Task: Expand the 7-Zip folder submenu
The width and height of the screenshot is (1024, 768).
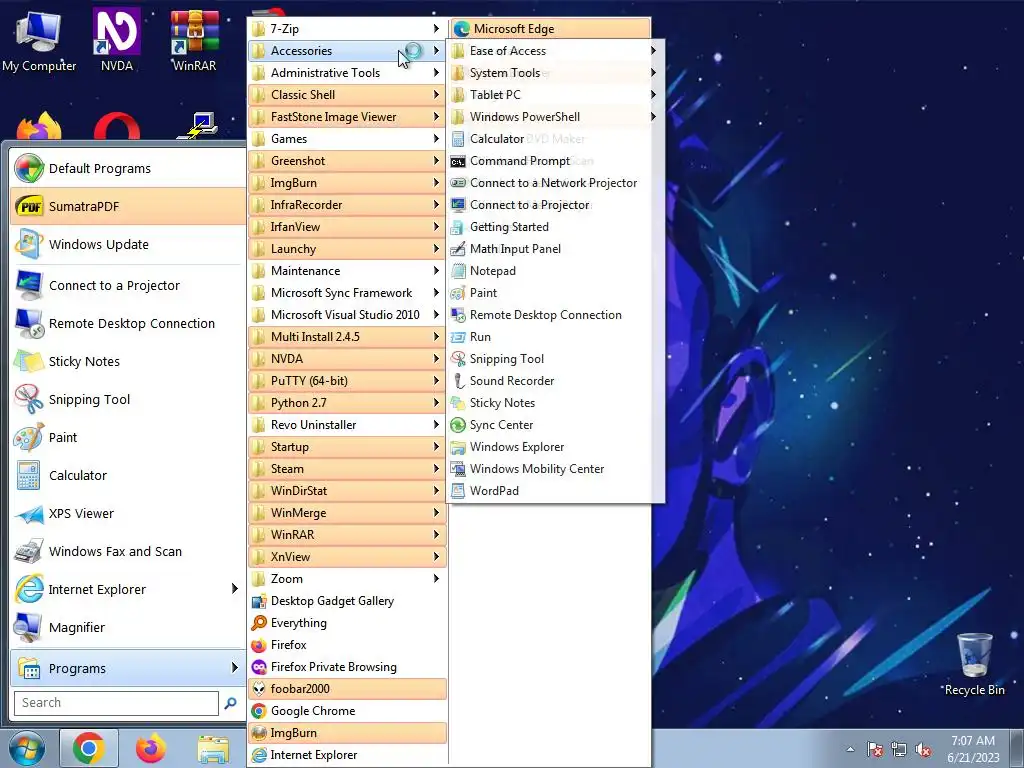Action: 347,29
